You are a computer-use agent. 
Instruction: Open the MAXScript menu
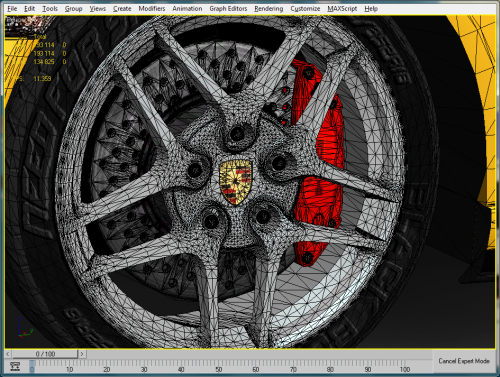pyautogui.click(x=342, y=8)
